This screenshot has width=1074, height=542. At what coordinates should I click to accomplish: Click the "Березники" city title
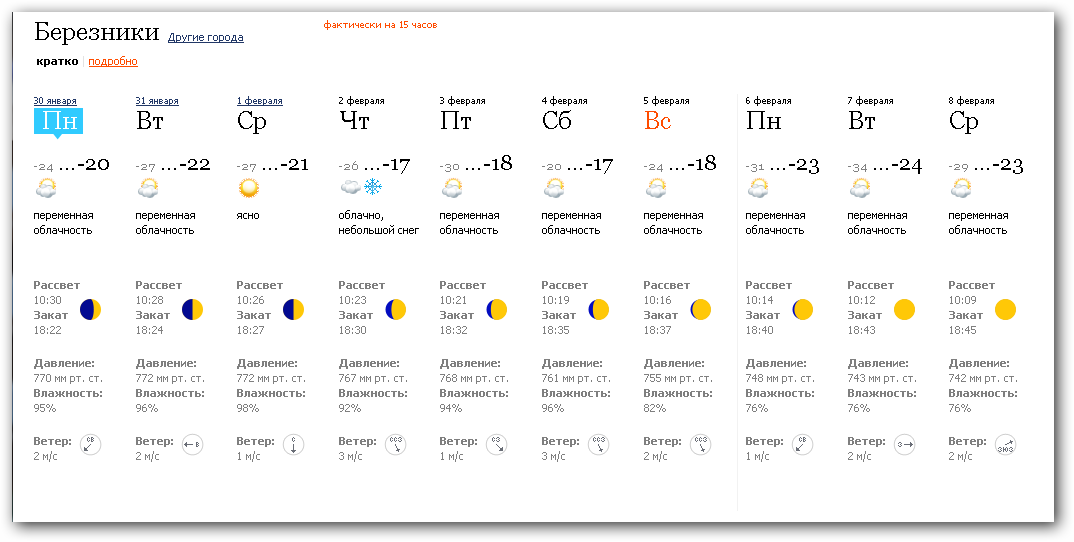96,32
